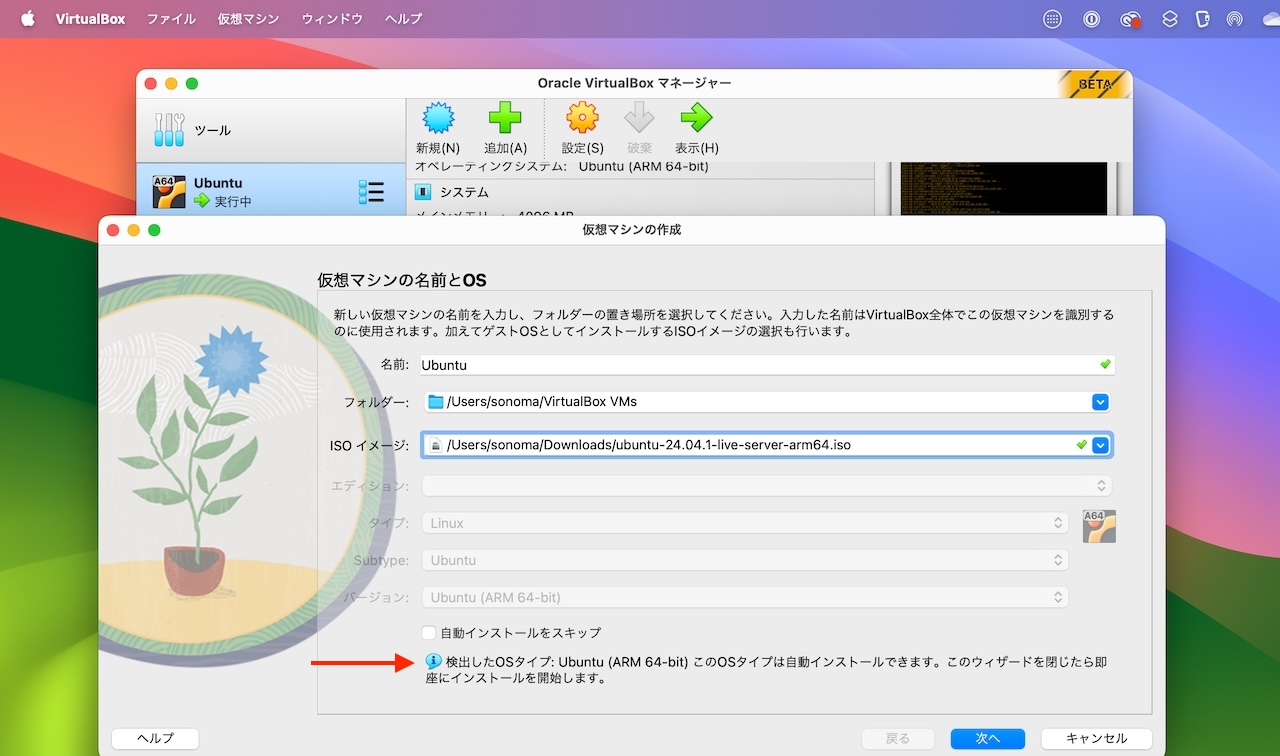Open the Machine (仮想マシン) menu
Viewport: 1280px width, 756px height.
(x=249, y=19)
